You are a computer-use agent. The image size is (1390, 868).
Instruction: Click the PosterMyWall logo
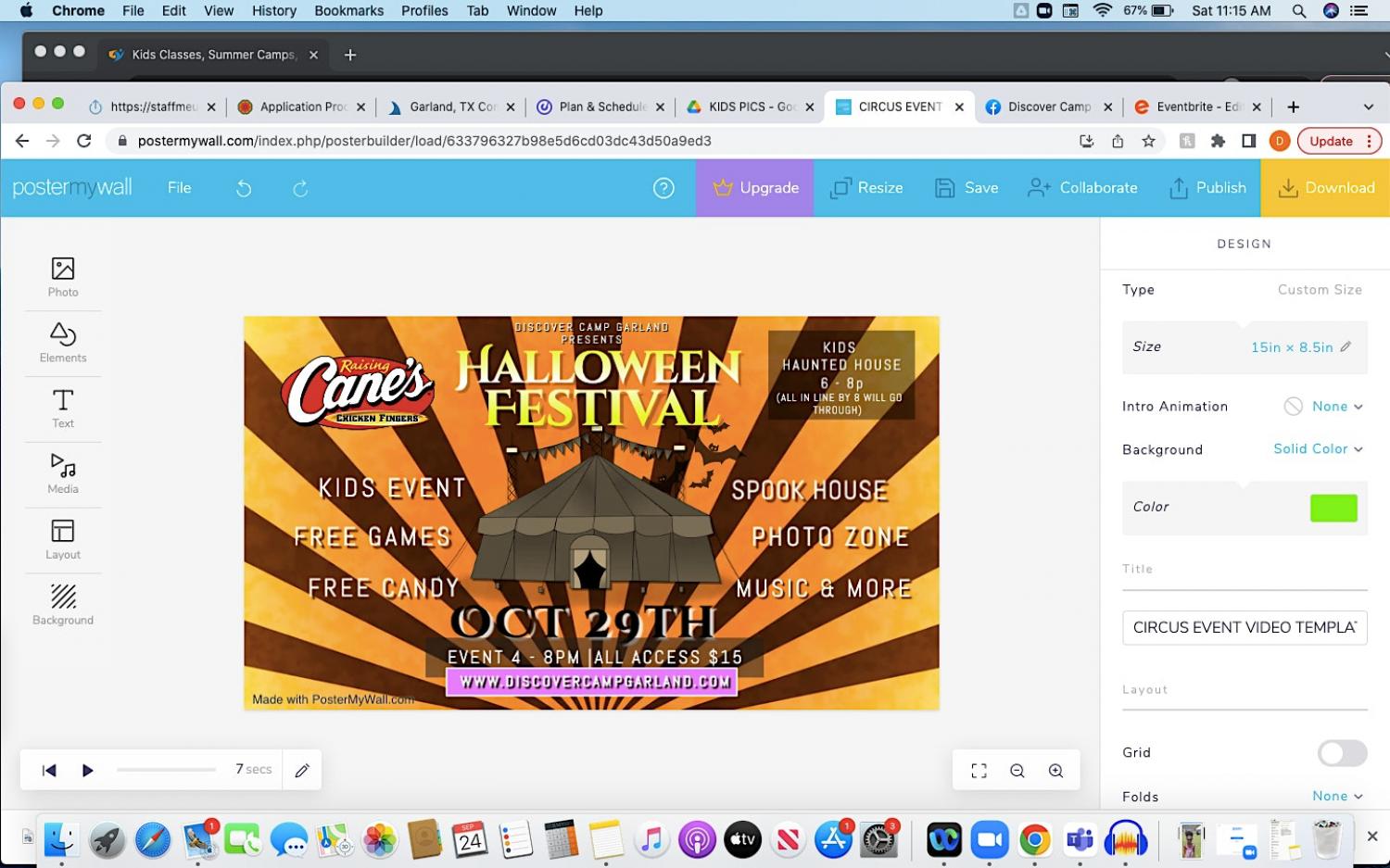(72, 188)
